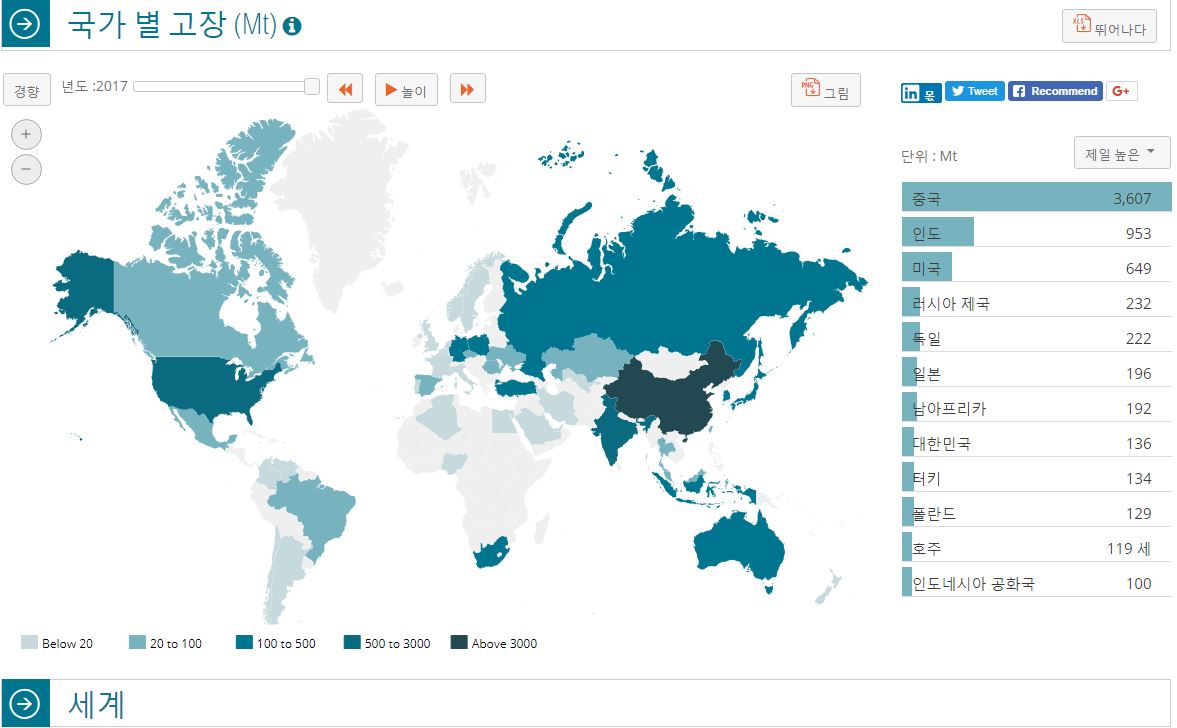Viewport: 1177px width, 728px height.
Task: Download XLS with the 뛰어나다 button
Action: tap(1109, 26)
